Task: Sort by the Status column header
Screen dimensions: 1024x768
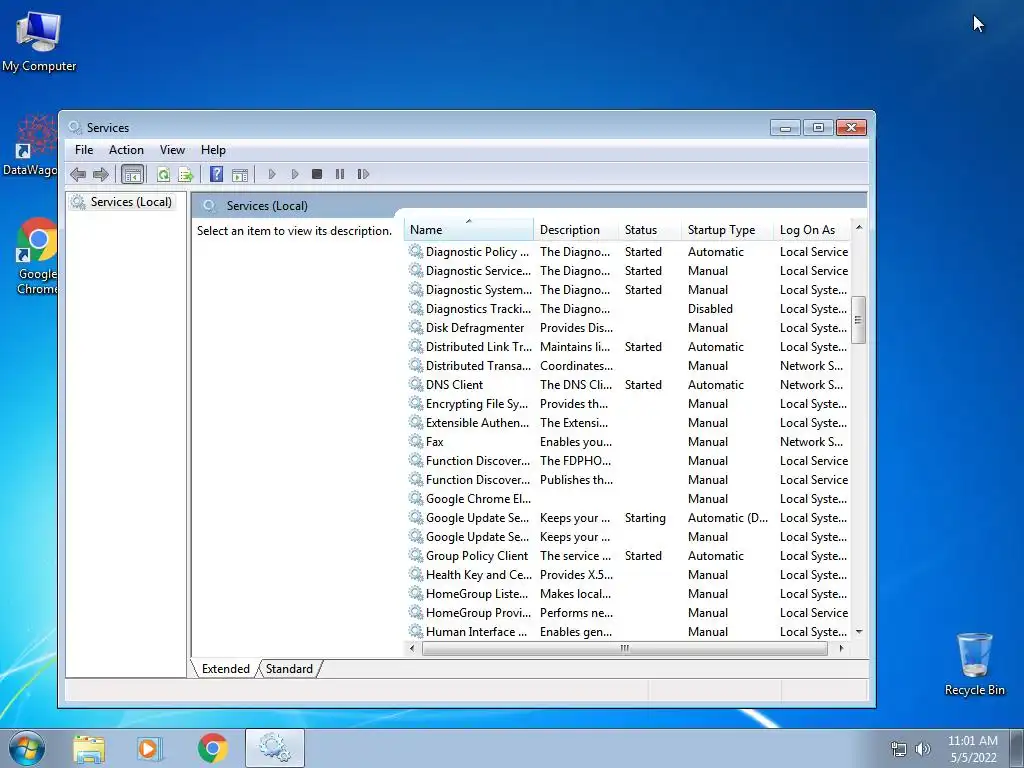Action: click(x=649, y=229)
